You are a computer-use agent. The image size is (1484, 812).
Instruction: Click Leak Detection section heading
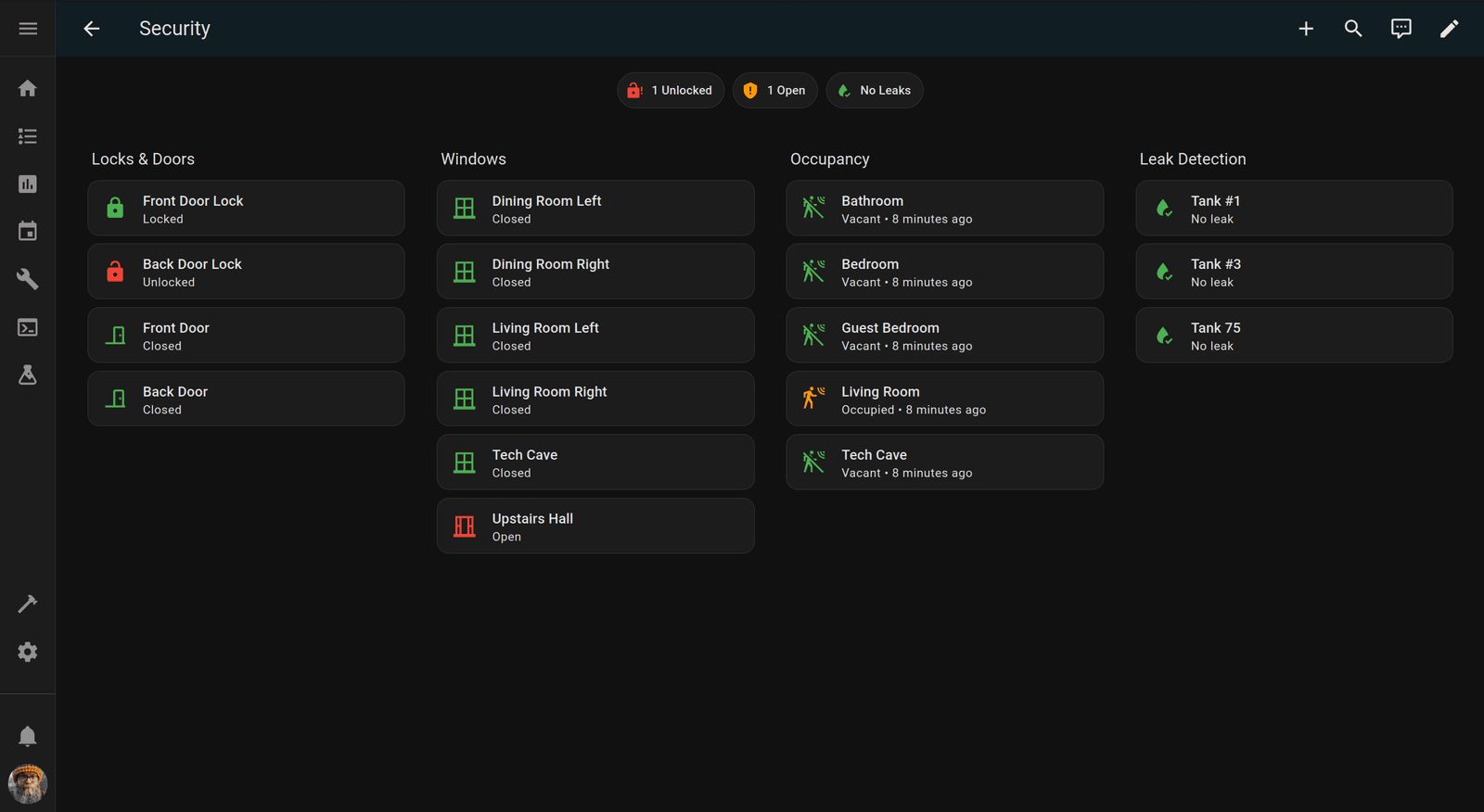click(x=1193, y=159)
